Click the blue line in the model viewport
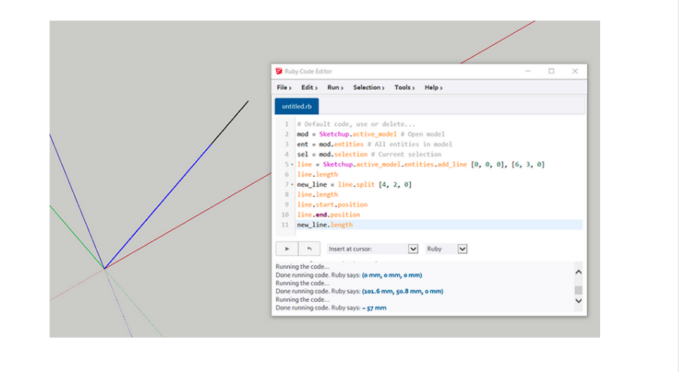The width and height of the screenshot is (700, 372). pyautogui.click(x=158, y=206)
